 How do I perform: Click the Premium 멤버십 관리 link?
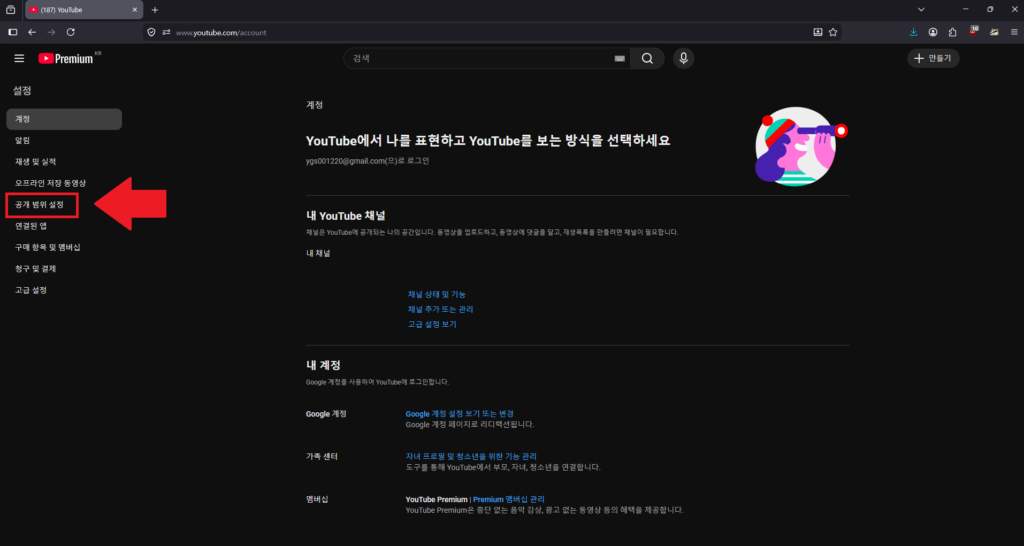(509, 500)
